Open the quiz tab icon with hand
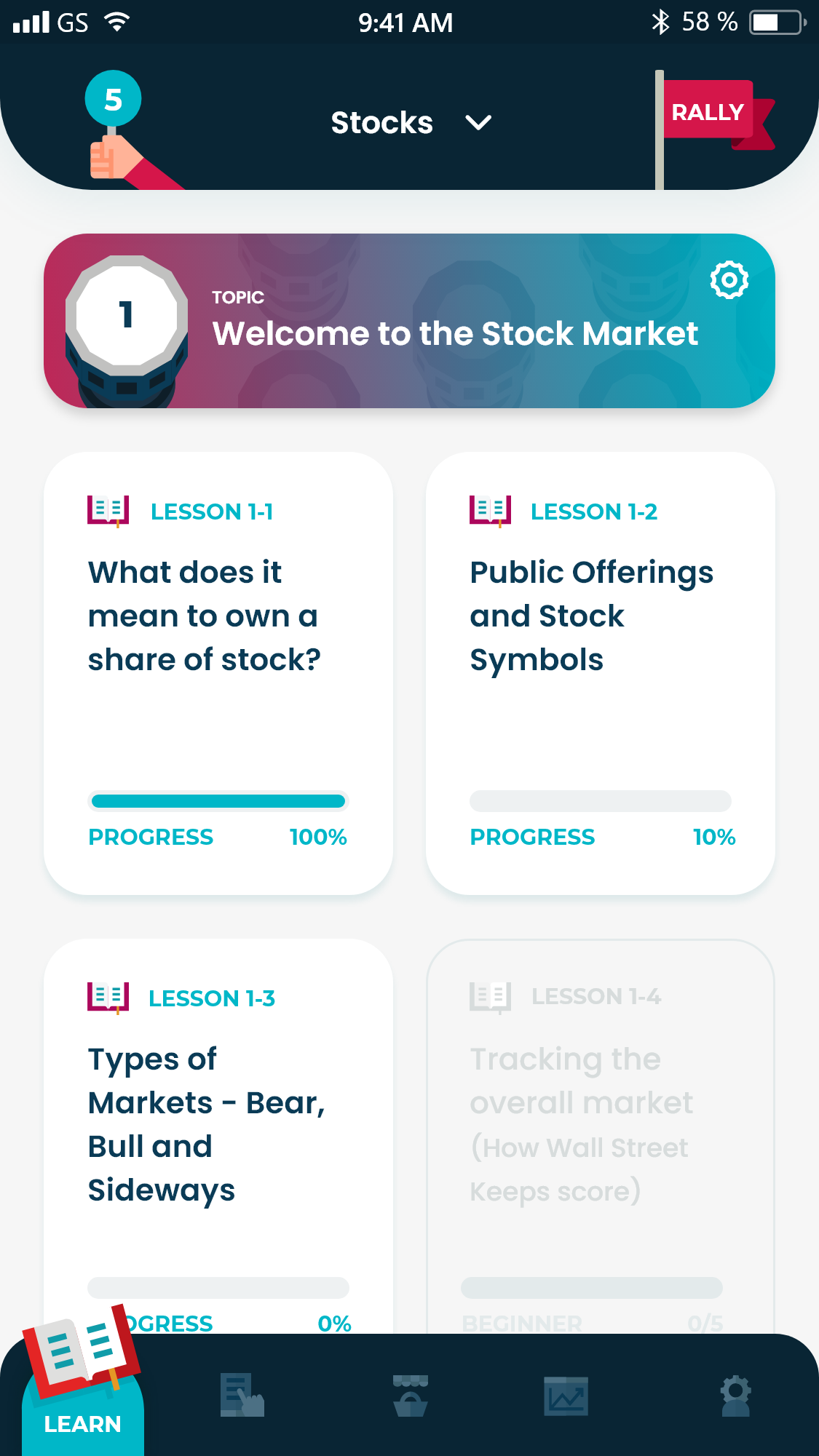Image resolution: width=819 pixels, height=1456 pixels. click(x=242, y=1395)
